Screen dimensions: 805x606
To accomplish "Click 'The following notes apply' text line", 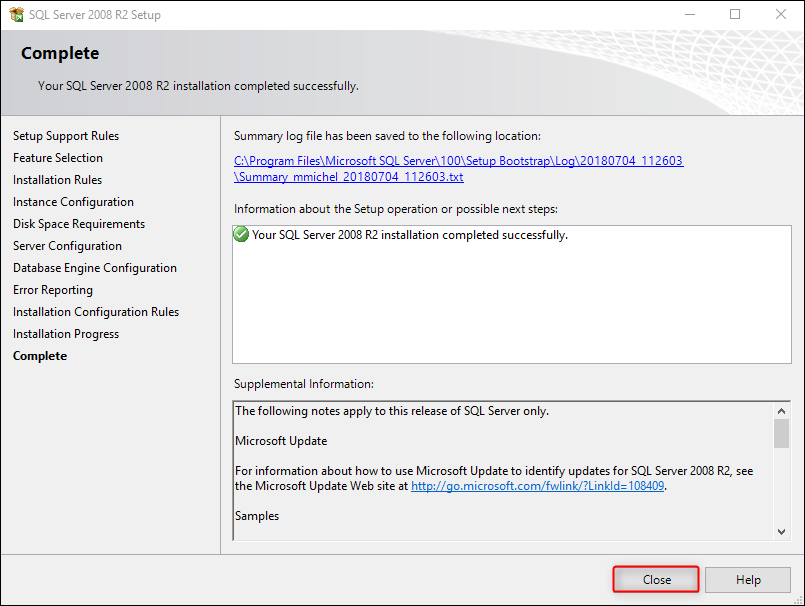I will (x=392, y=411).
